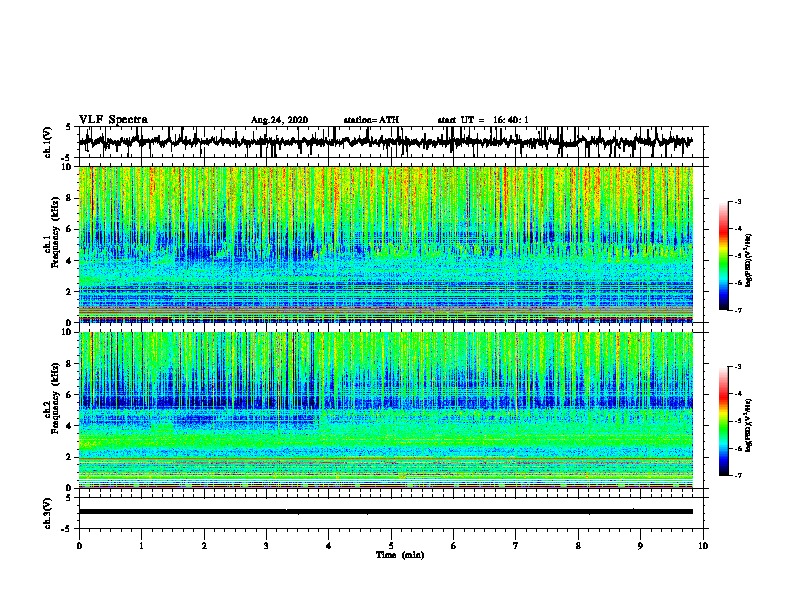
Task: Click the ch.2 colorbar '-7' tick label
Action: (737, 476)
